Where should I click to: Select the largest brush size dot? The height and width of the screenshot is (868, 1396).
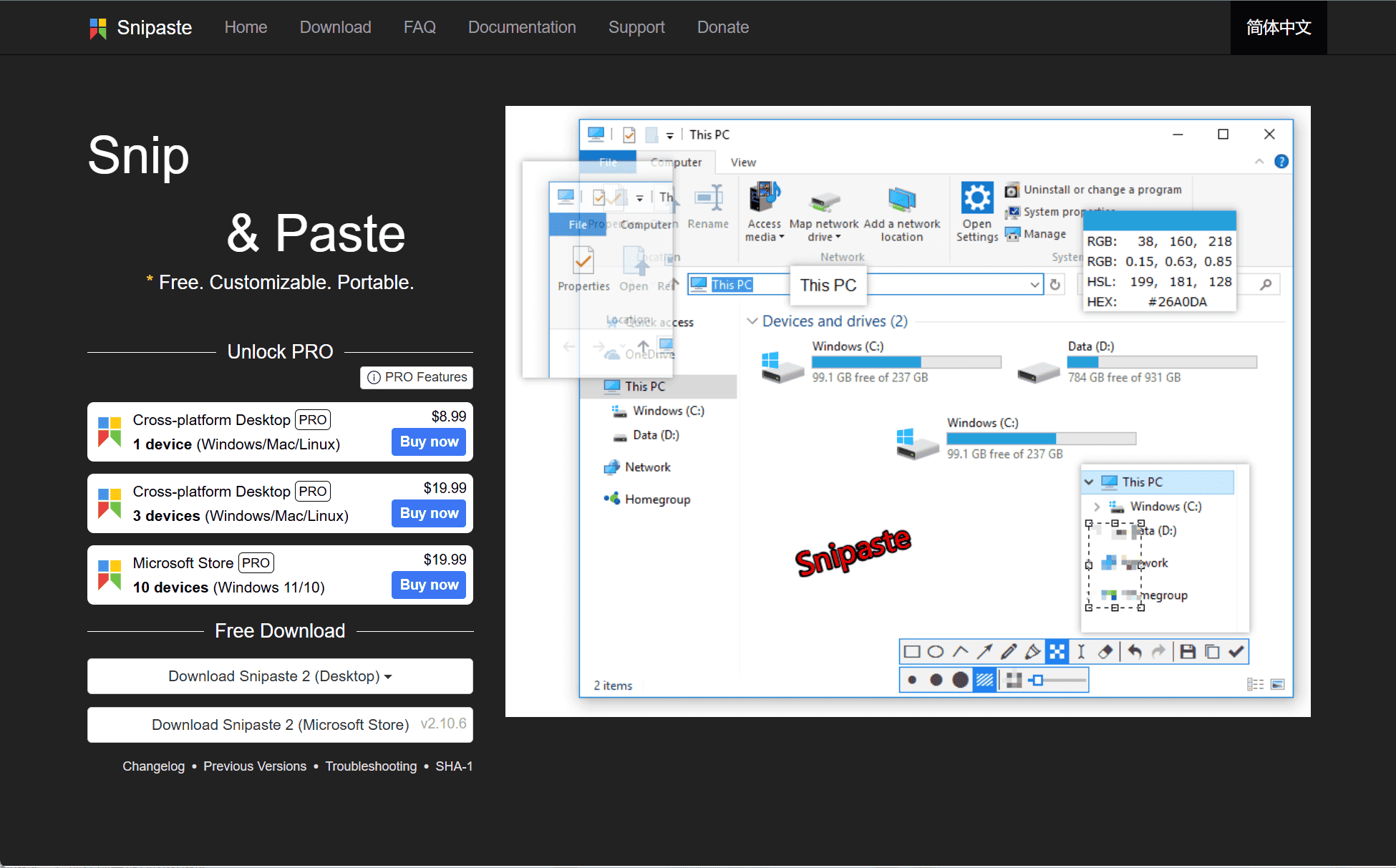(x=961, y=680)
